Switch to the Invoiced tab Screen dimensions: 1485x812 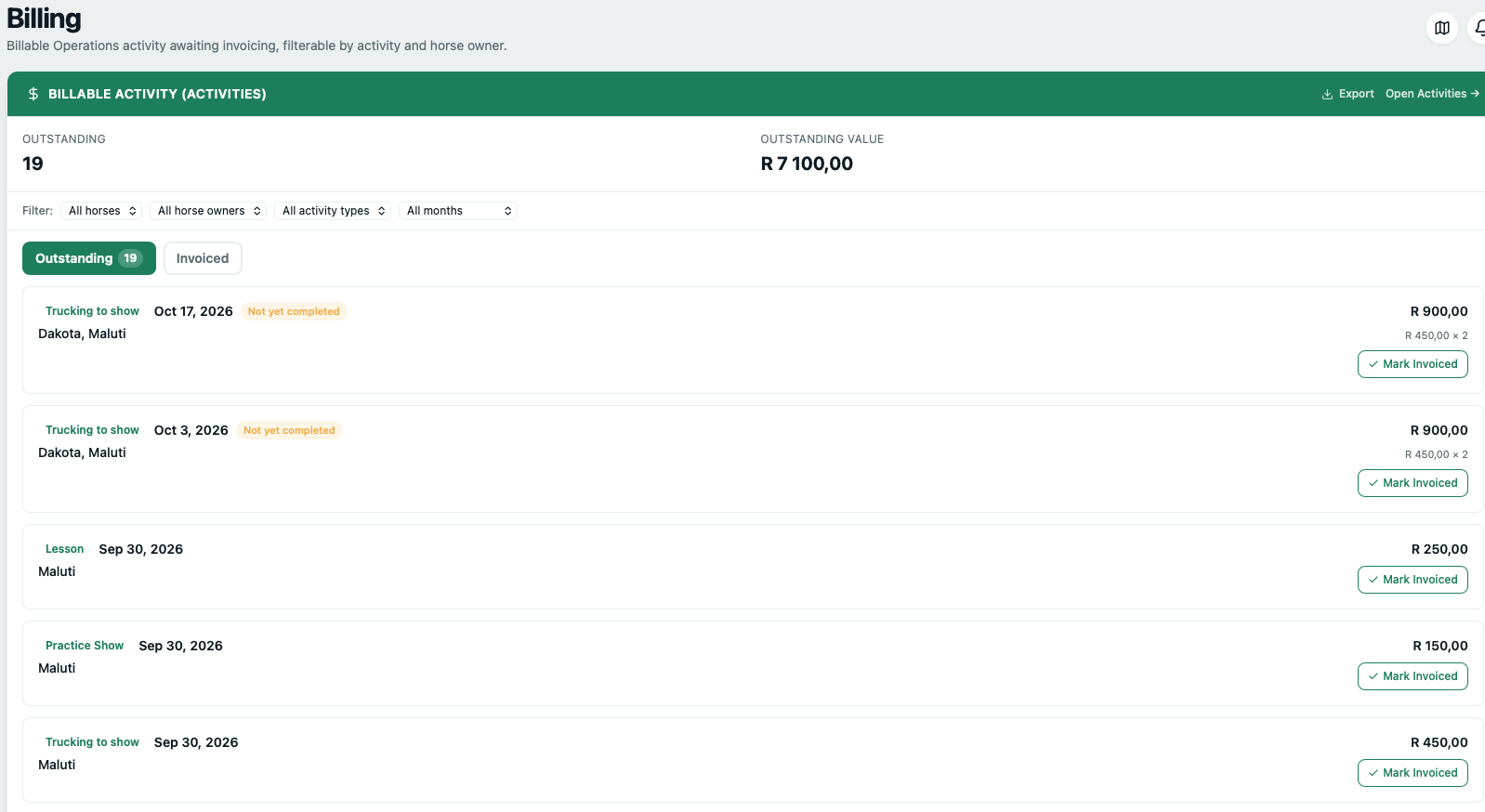[203, 258]
